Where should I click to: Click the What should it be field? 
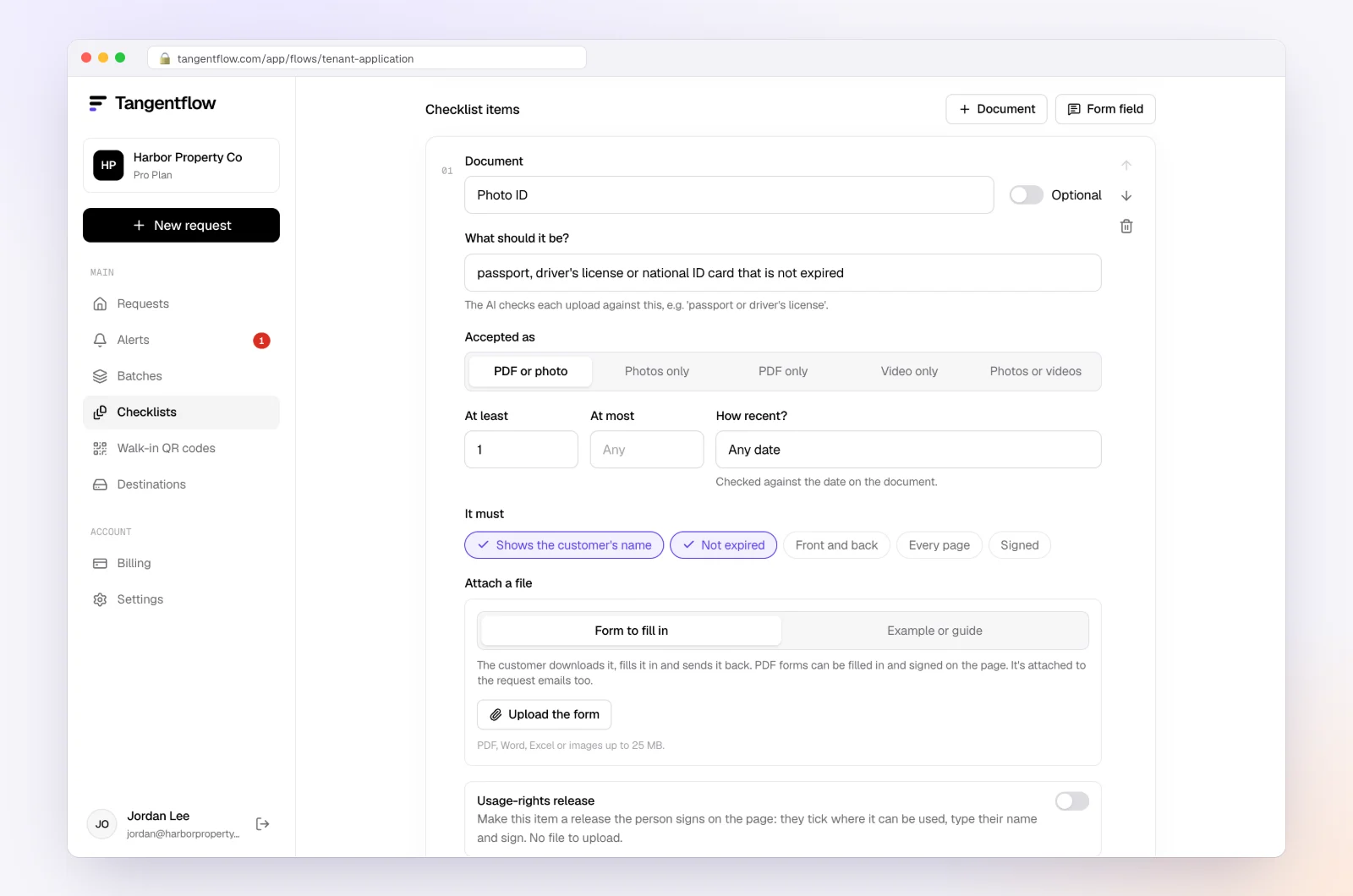(x=783, y=273)
